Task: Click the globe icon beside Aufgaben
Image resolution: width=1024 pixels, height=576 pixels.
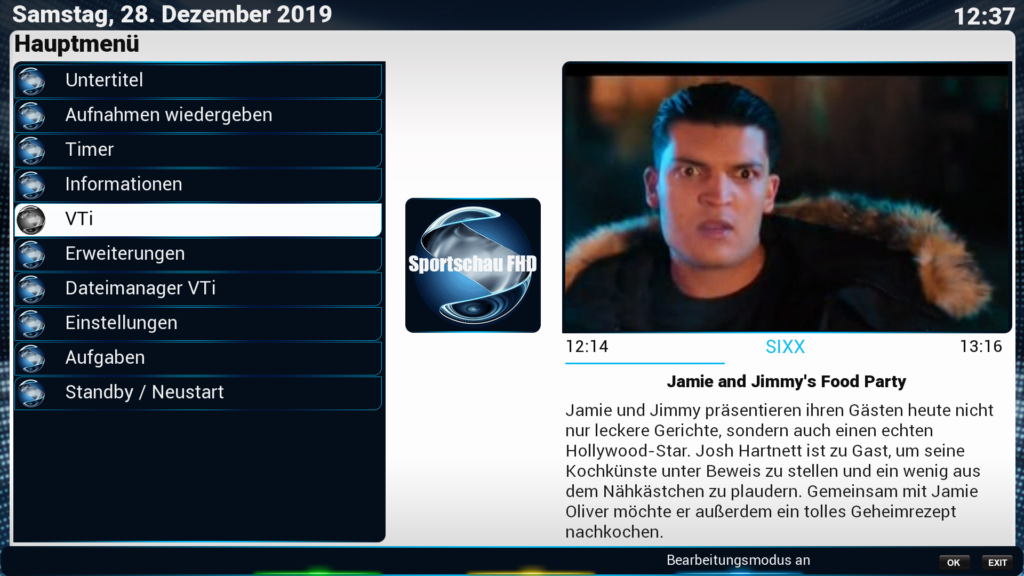Action: pyautogui.click(x=31, y=358)
